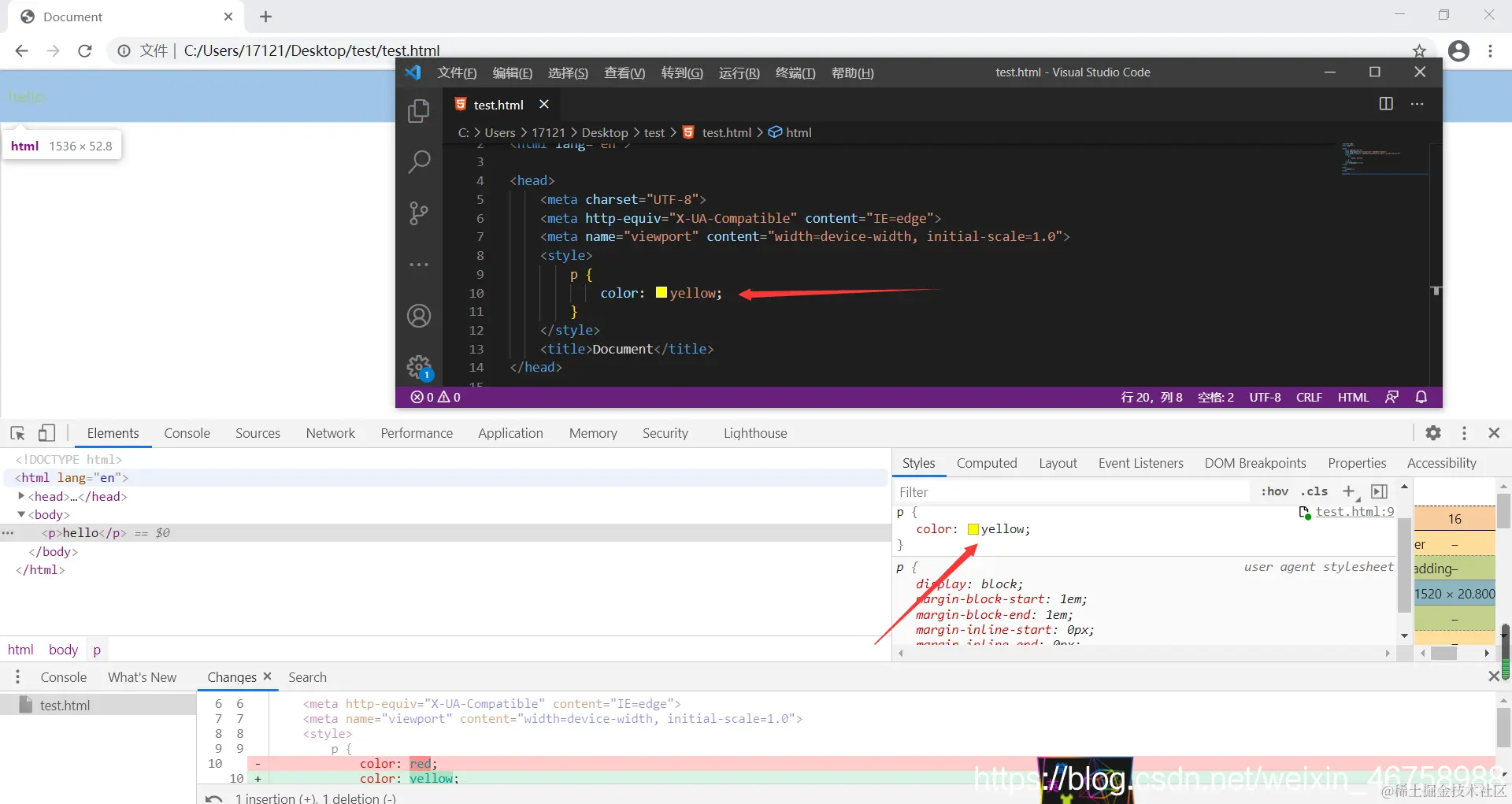
Task: Switch to Computed styles tab
Action: 987,463
